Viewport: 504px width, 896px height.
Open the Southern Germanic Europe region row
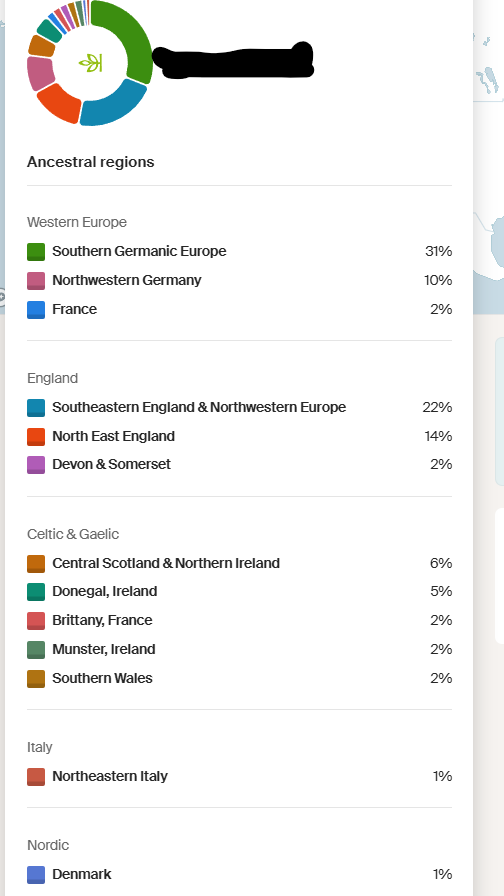pos(239,251)
